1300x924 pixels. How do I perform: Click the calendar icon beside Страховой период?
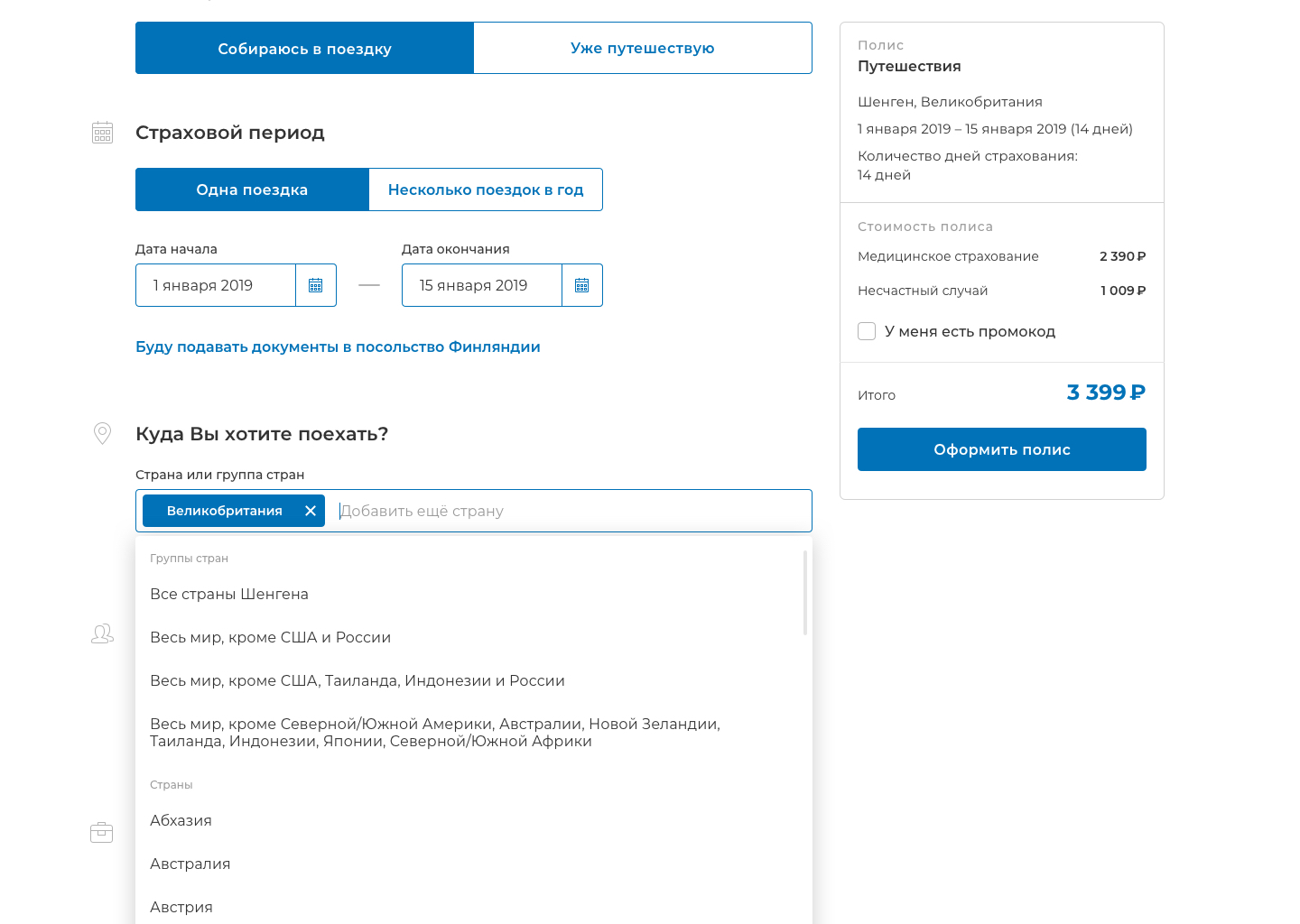click(x=103, y=133)
